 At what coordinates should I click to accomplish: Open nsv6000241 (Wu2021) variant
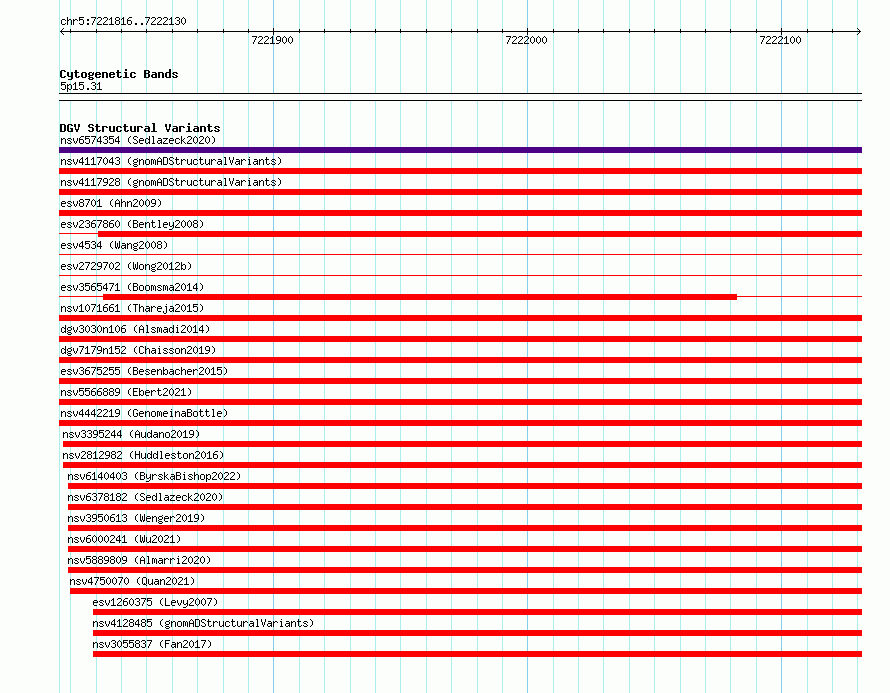tap(124, 539)
